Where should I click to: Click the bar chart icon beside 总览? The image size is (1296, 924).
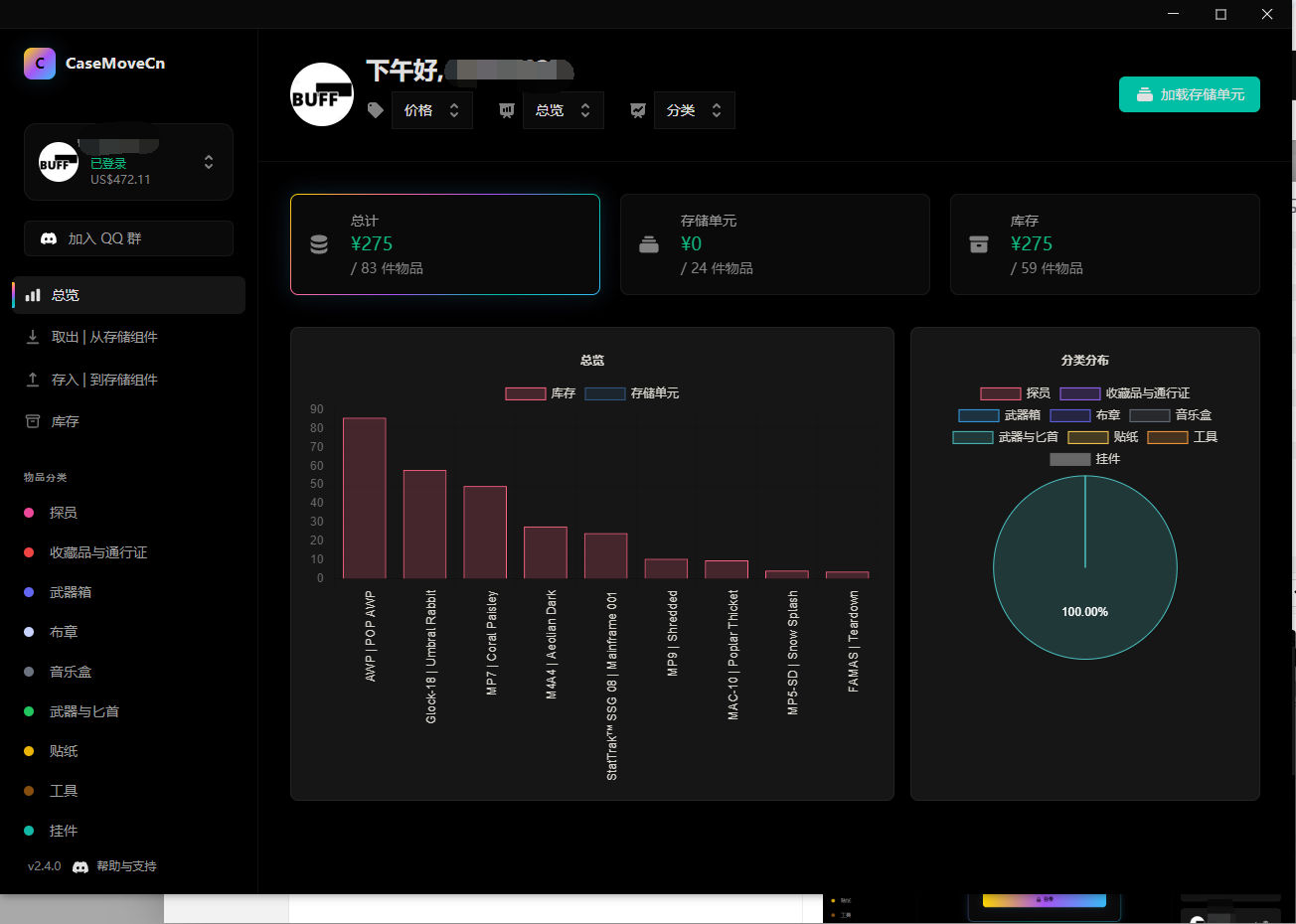click(33, 295)
